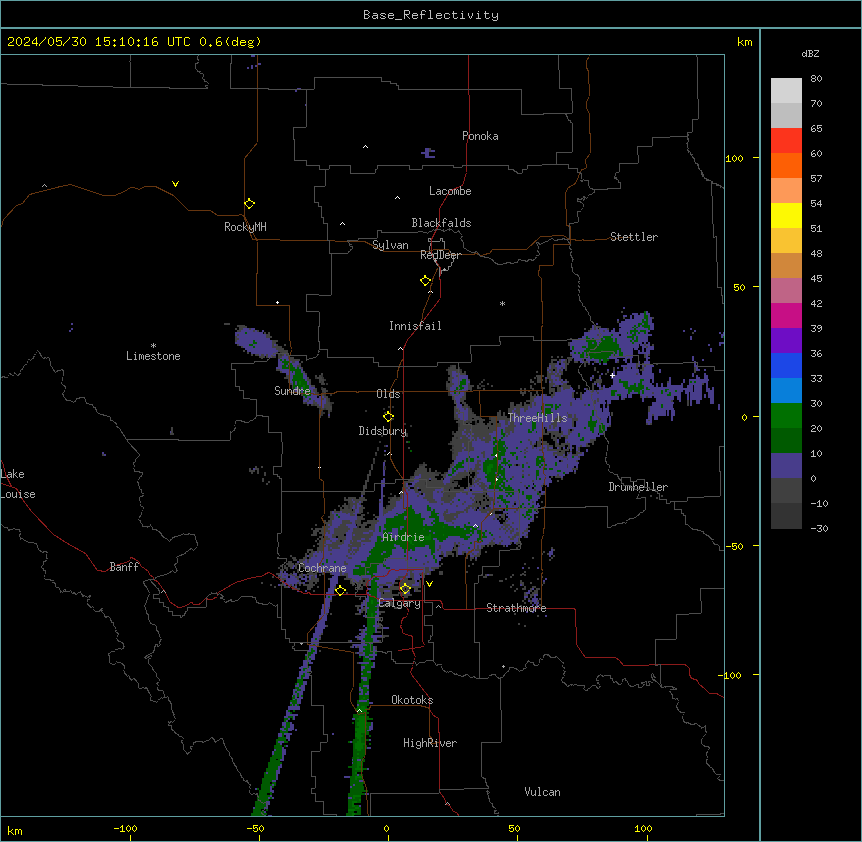Click the Stettler label

point(633,237)
